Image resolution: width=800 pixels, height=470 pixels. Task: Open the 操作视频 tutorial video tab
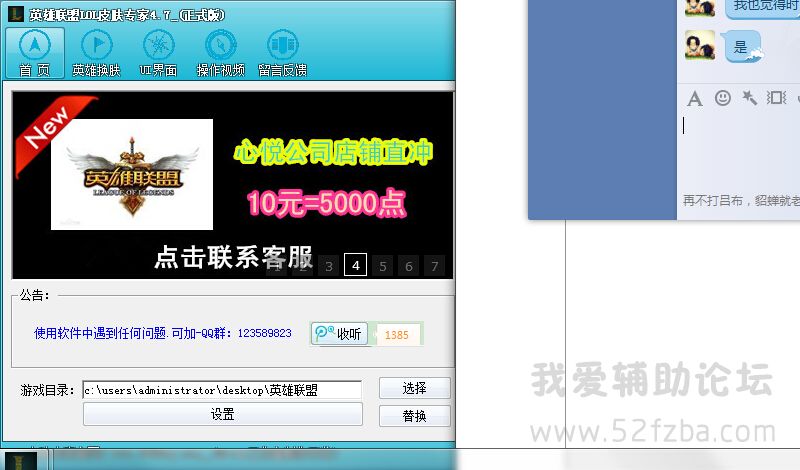click(220, 53)
